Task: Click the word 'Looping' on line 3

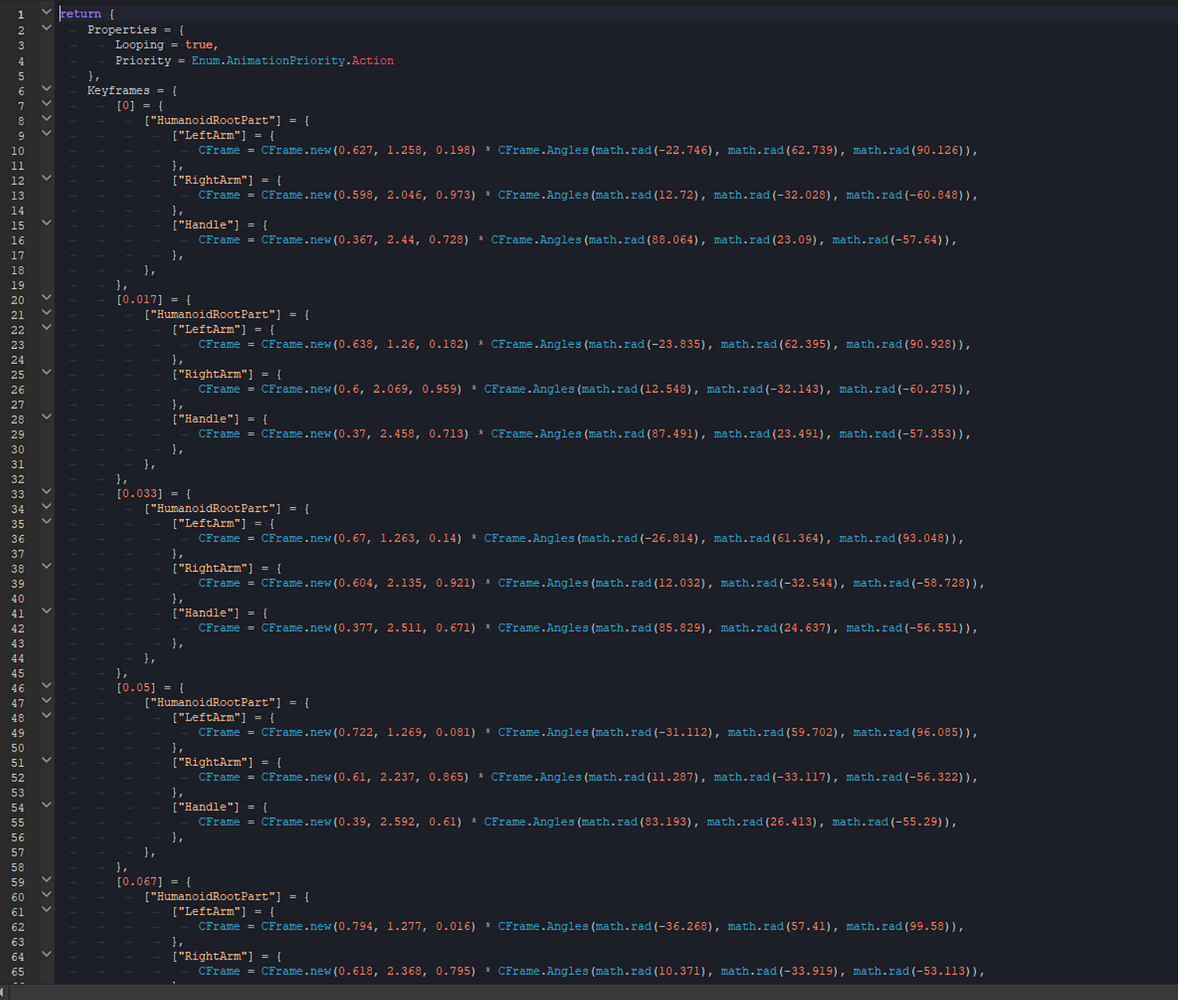Action: click(140, 45)
